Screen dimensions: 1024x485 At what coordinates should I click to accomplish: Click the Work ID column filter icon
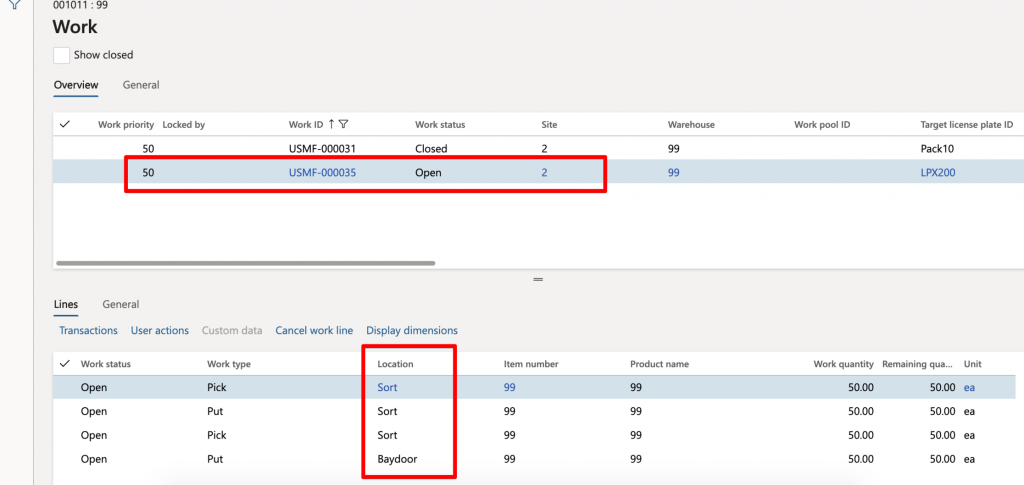(x=344, y=124)
